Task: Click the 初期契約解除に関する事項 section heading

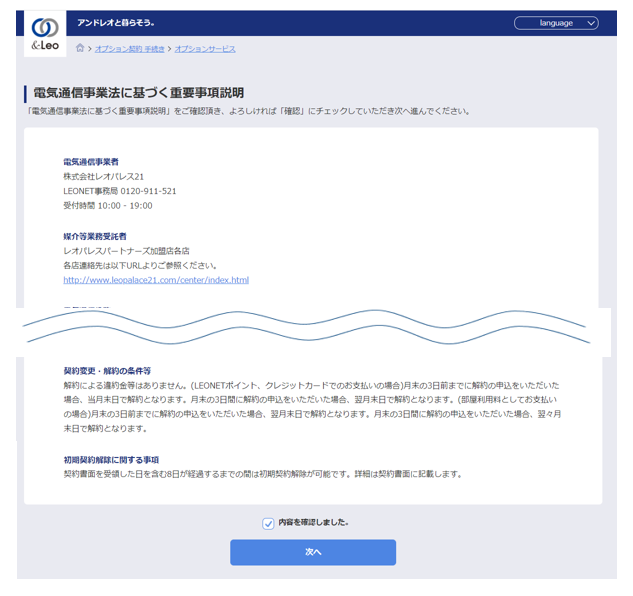Action: point(111,459)
